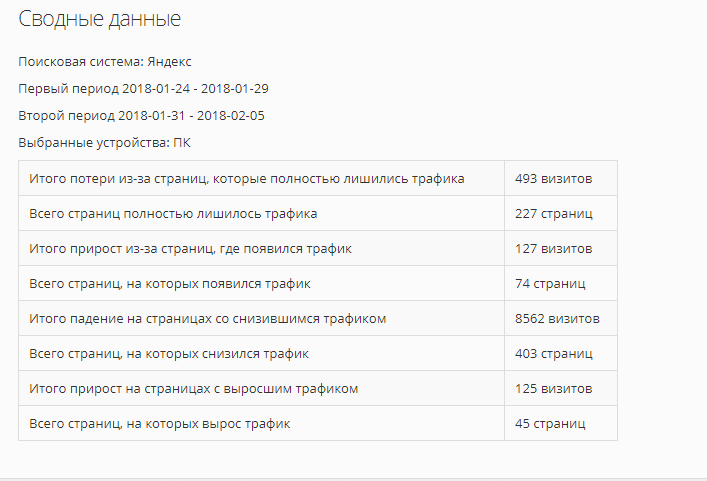Click the "8562 визитов" value cell
The width and height of the screenshot is (707, 481).
[x=557, y=319]
